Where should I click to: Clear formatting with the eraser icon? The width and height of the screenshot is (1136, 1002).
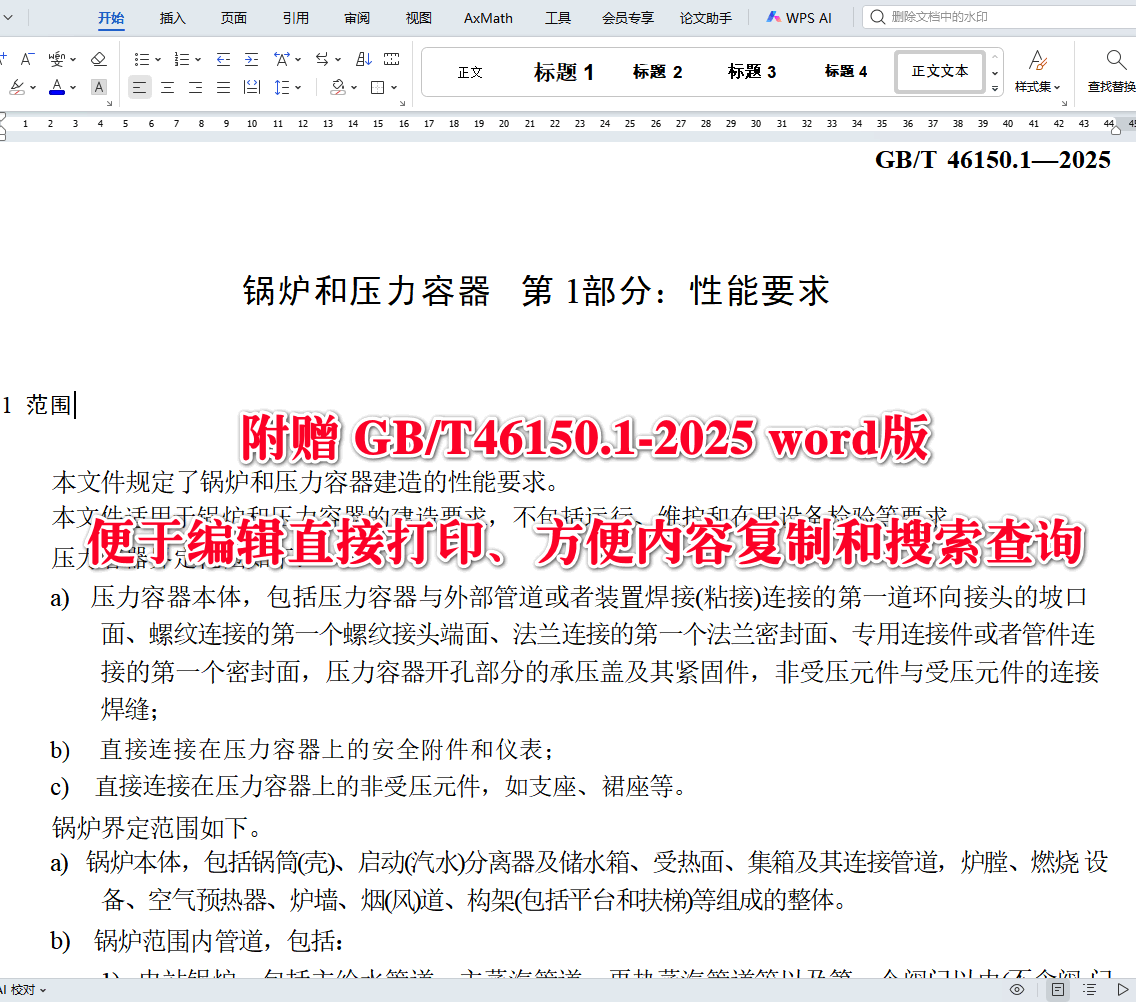(x=99, y=59)
